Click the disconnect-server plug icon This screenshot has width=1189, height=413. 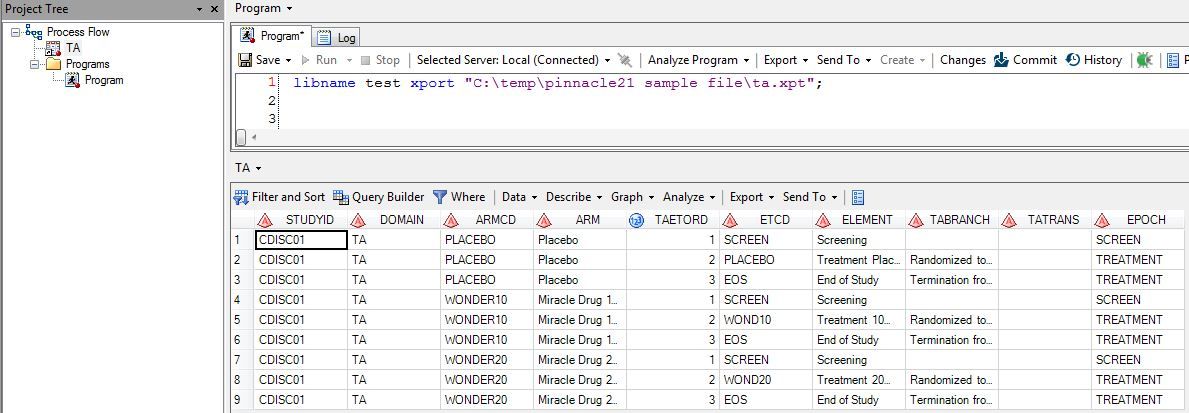tap(625, 60)
